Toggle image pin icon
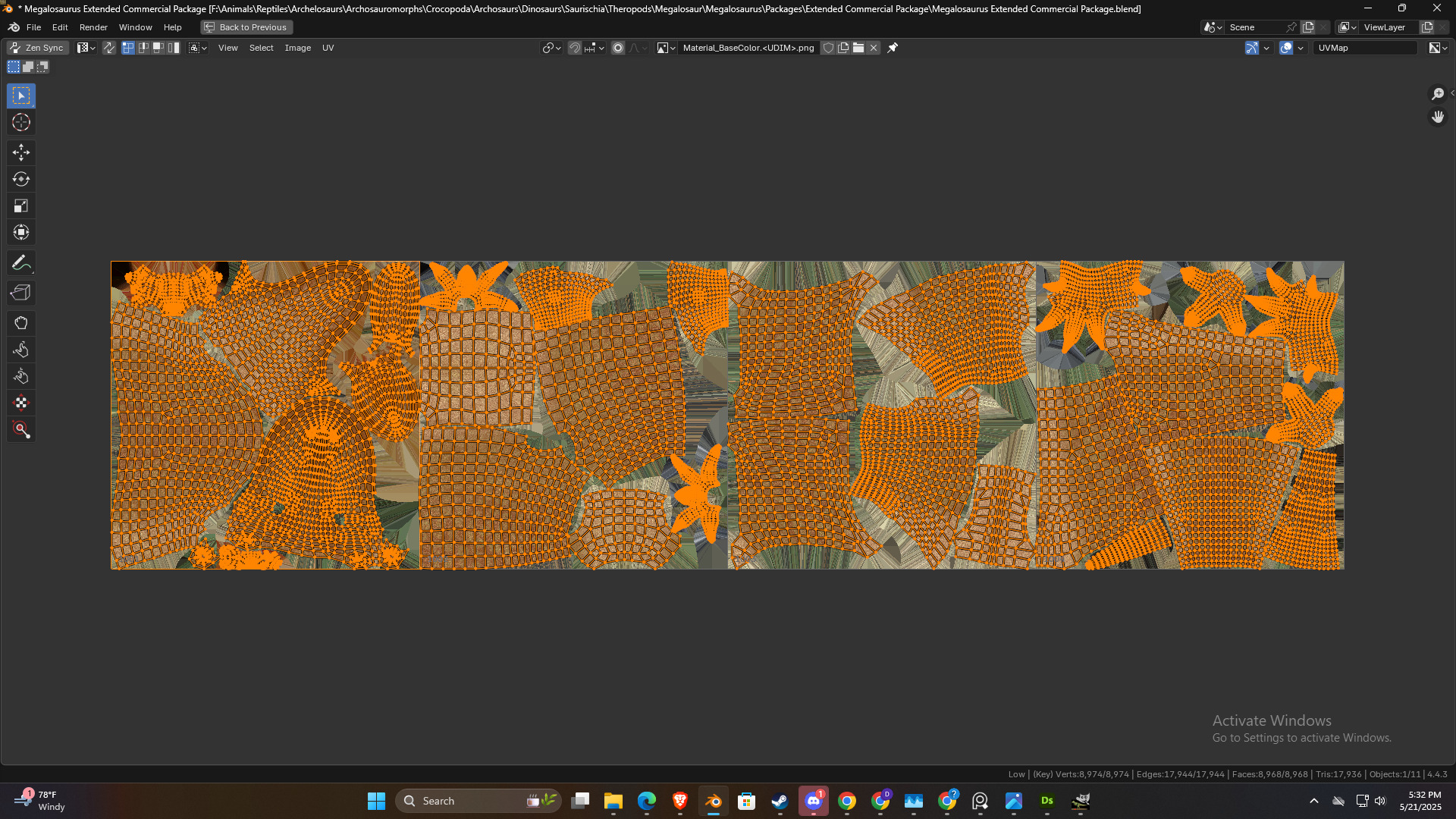The image size is (1456, 819). 893,48
